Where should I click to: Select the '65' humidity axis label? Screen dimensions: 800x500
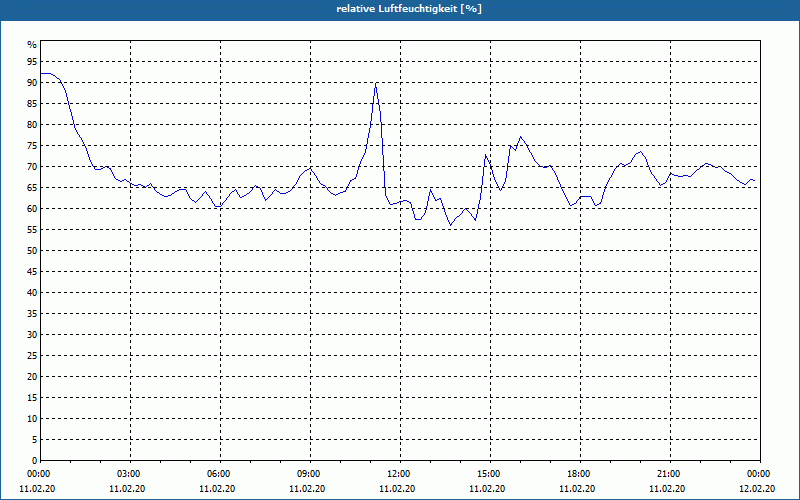tap(32, 188)
